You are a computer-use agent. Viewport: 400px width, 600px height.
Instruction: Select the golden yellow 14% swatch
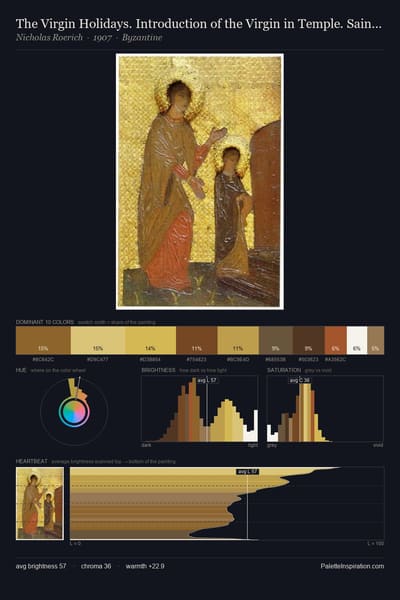[151, 340]
